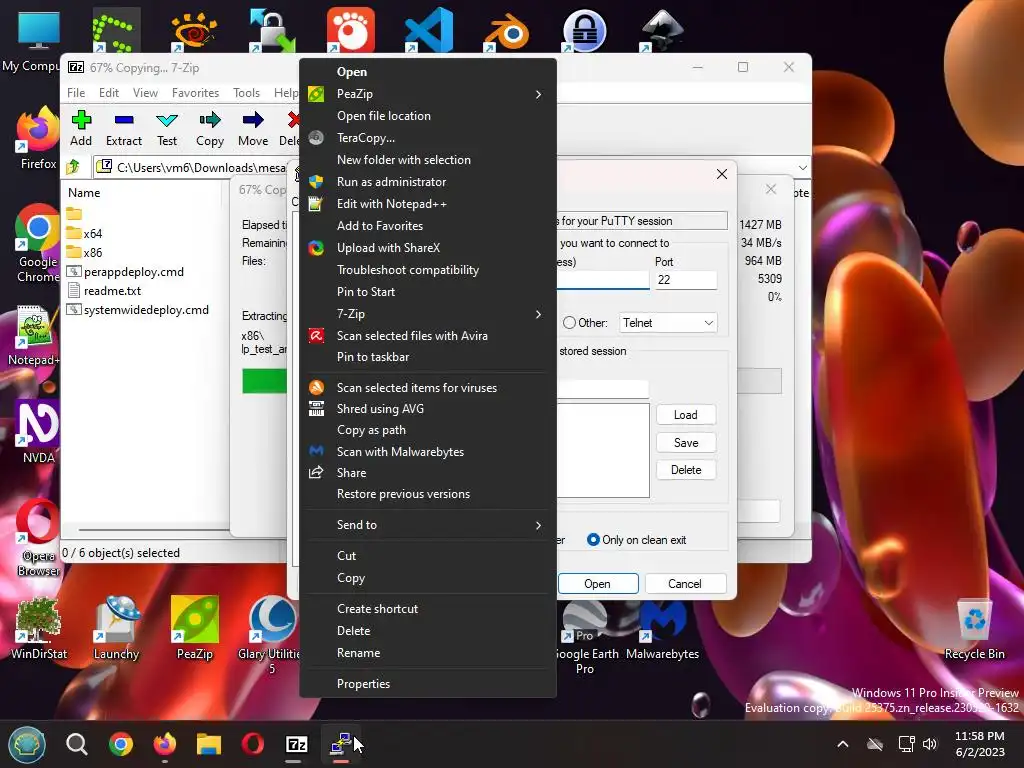Select the x86 folder in 7-Zip
The image size is (1024, 768).
click(85, 253)
